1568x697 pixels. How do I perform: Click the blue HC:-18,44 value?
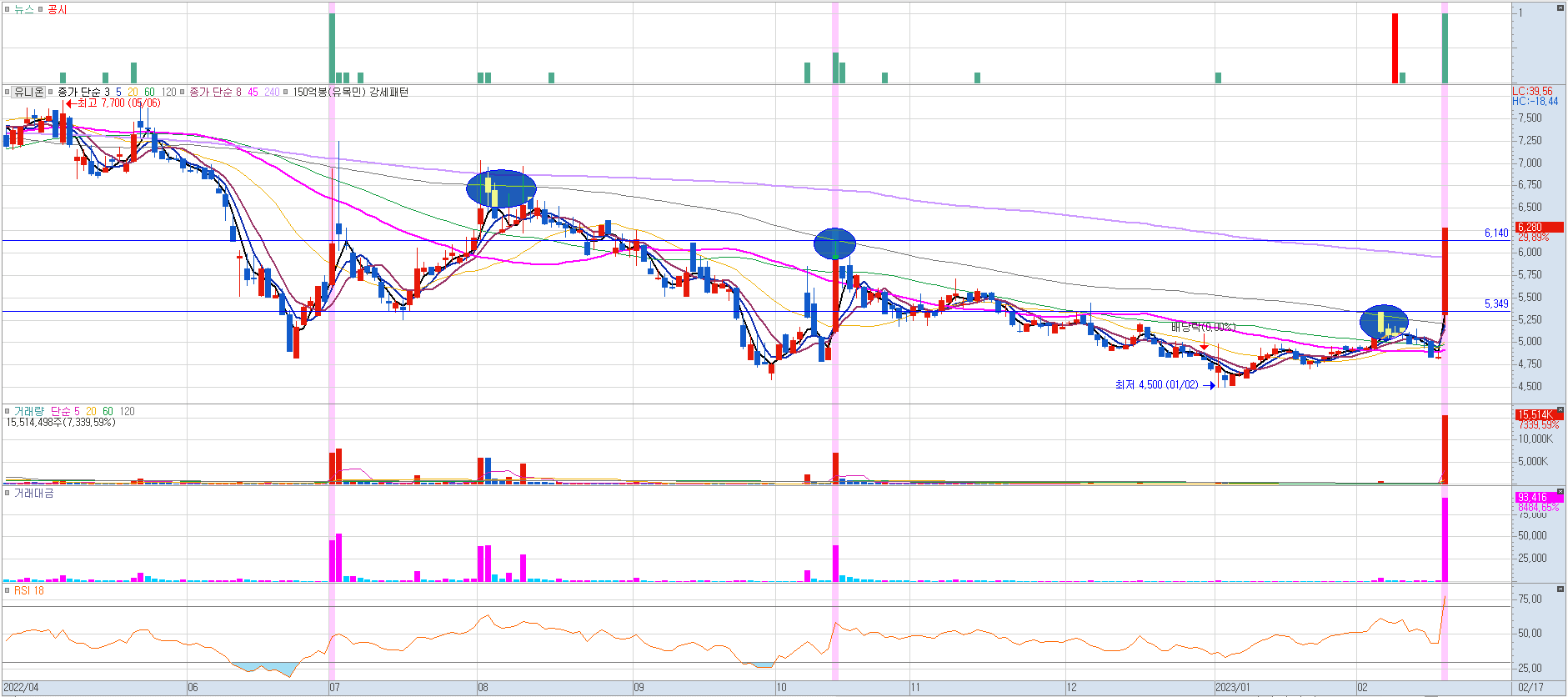[x=1535, y=101]
